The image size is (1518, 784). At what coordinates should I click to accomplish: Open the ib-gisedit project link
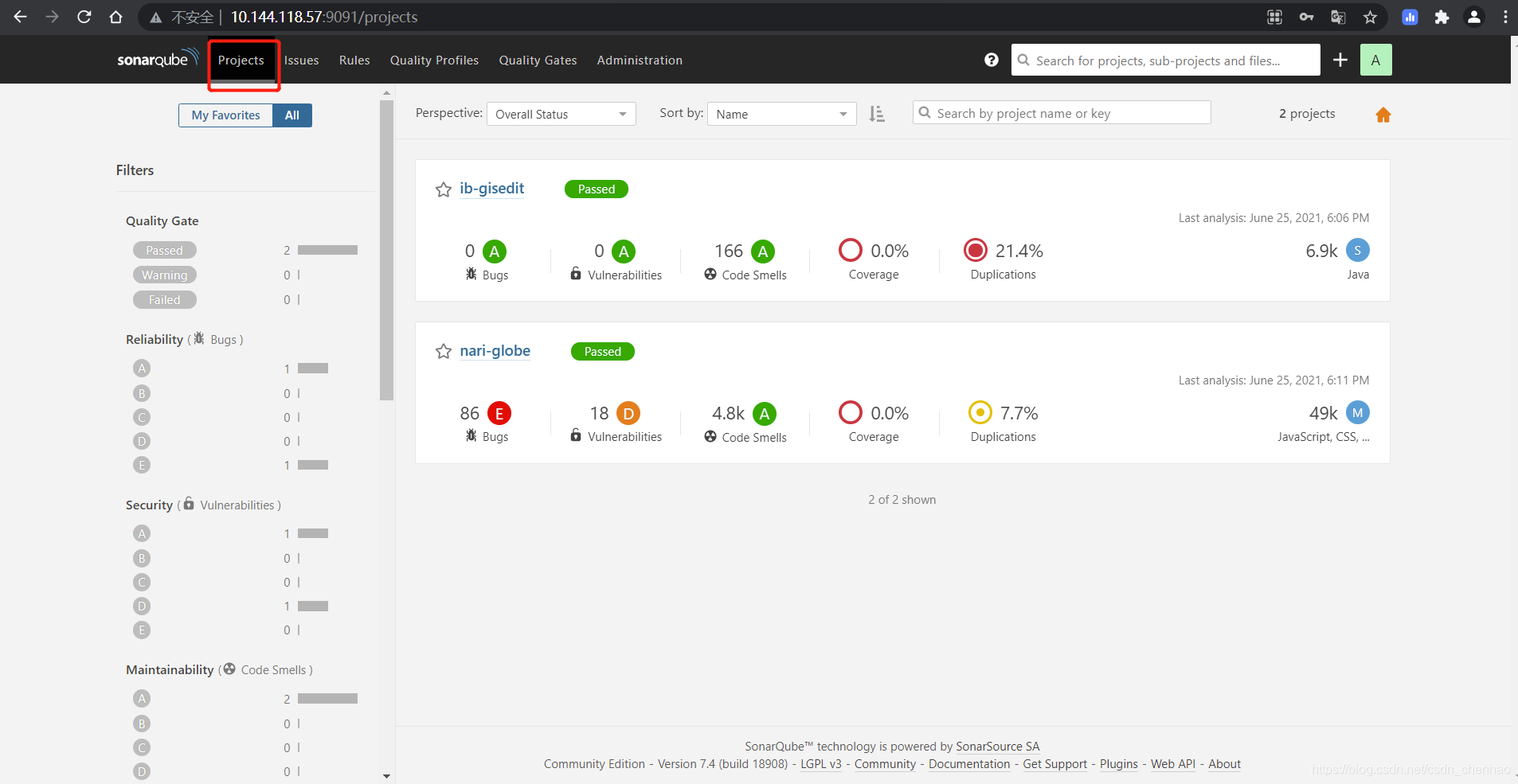[x=492, y=188]
